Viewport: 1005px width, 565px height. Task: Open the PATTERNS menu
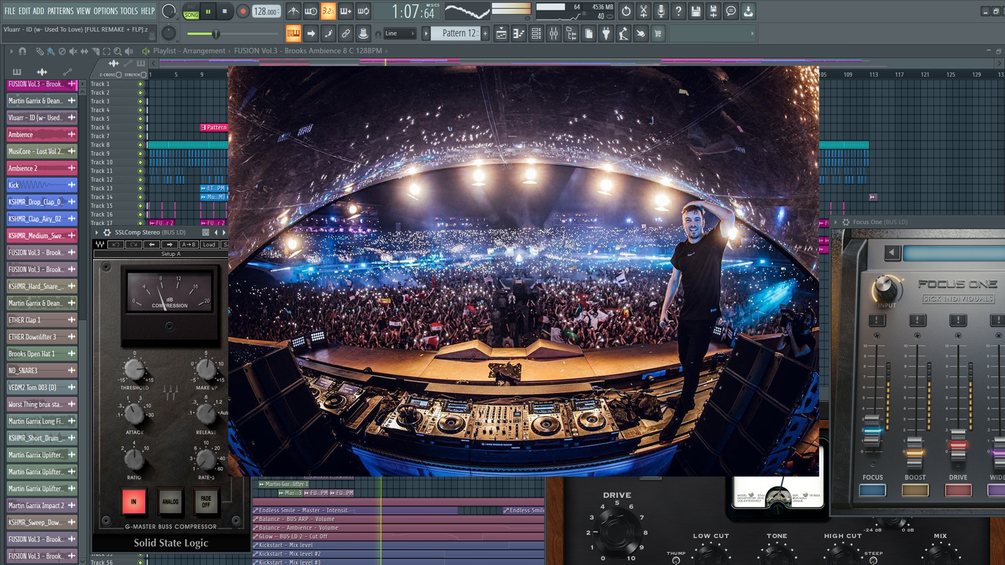[x=60, y=11]
